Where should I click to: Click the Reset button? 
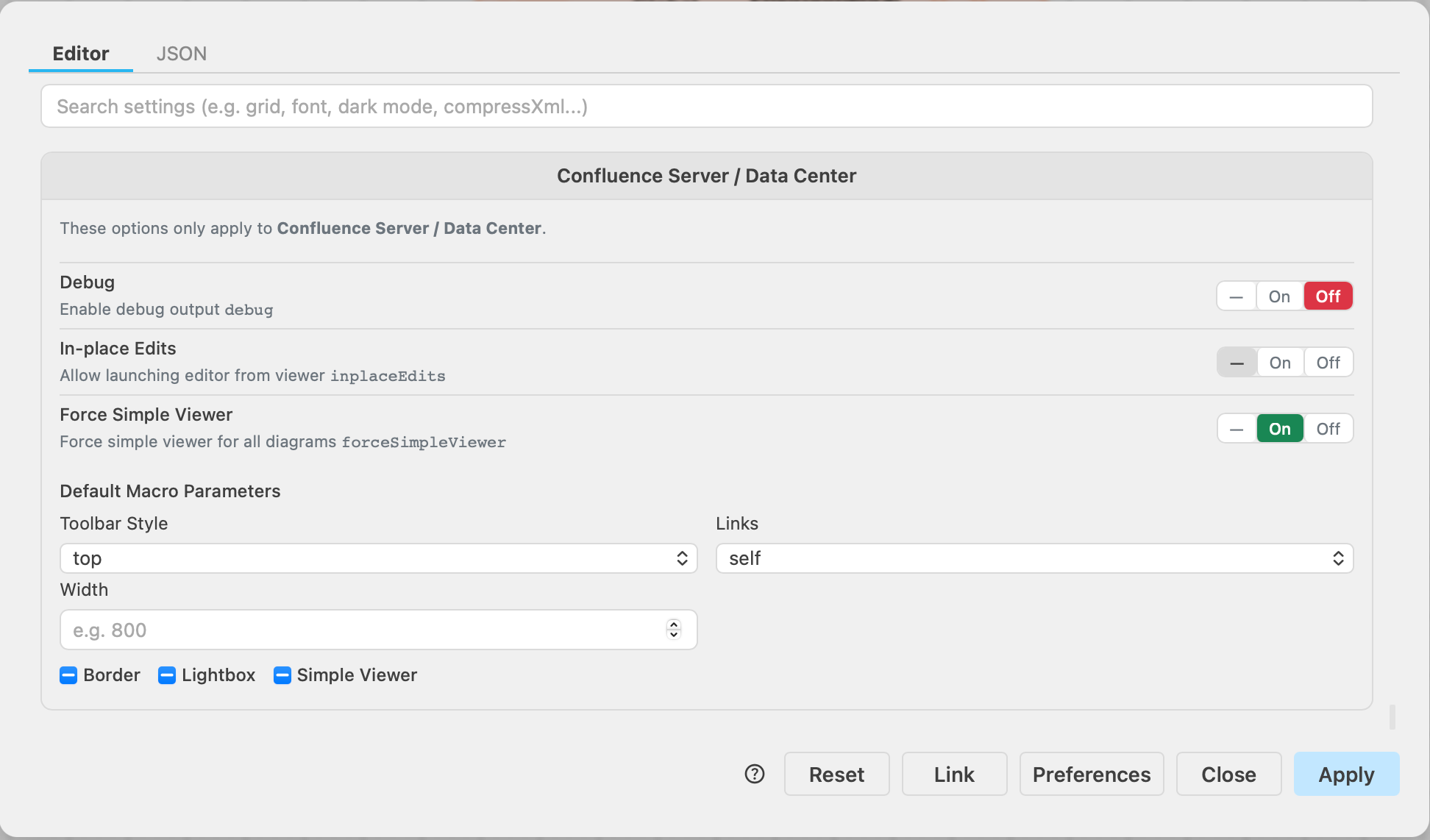[837, 774]
